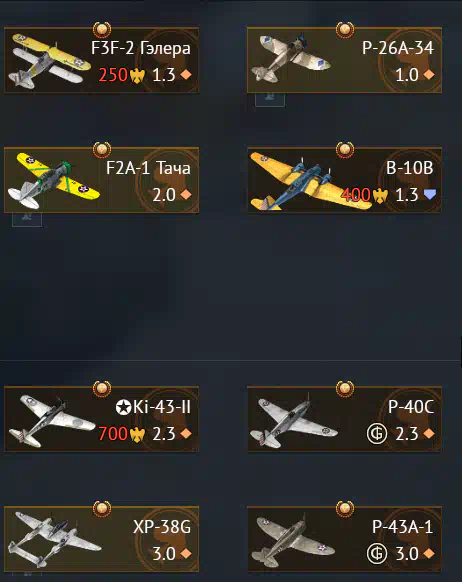Select the Ki-43-II aircraft card
This screenshot has width=462, height=582.
click(x=101, y=419)
